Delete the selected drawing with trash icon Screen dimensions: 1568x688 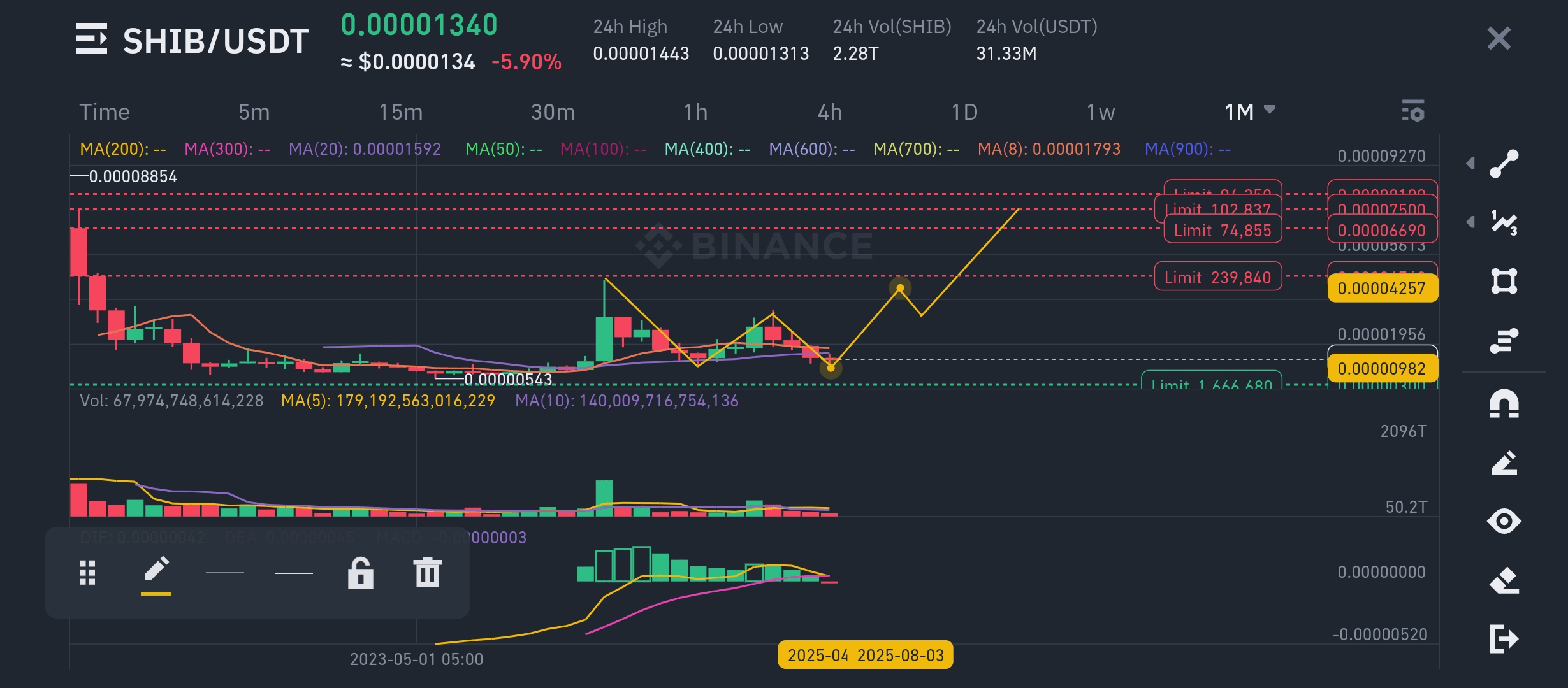[427, 572]
